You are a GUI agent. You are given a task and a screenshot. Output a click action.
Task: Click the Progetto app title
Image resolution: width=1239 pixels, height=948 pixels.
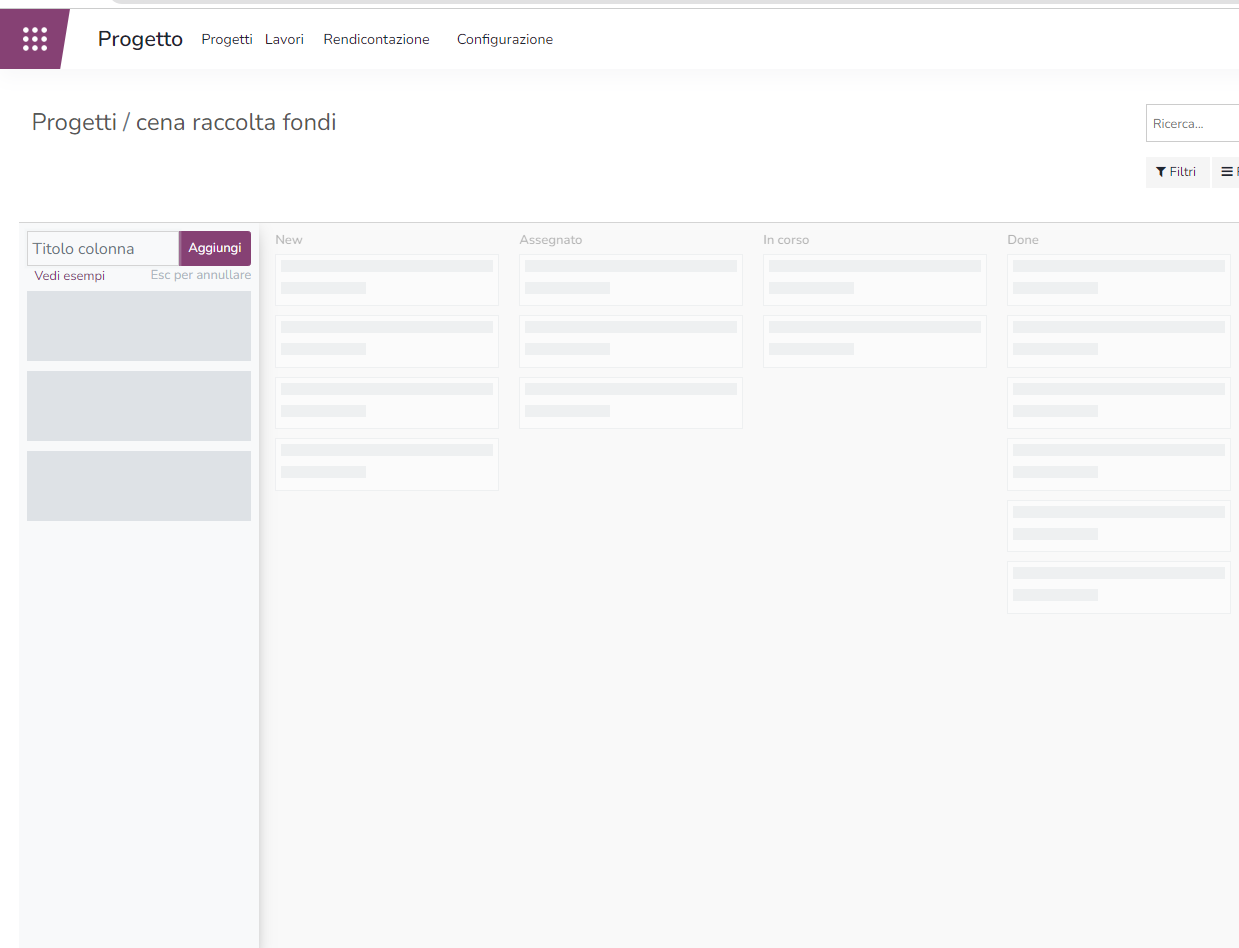[140, 39]
